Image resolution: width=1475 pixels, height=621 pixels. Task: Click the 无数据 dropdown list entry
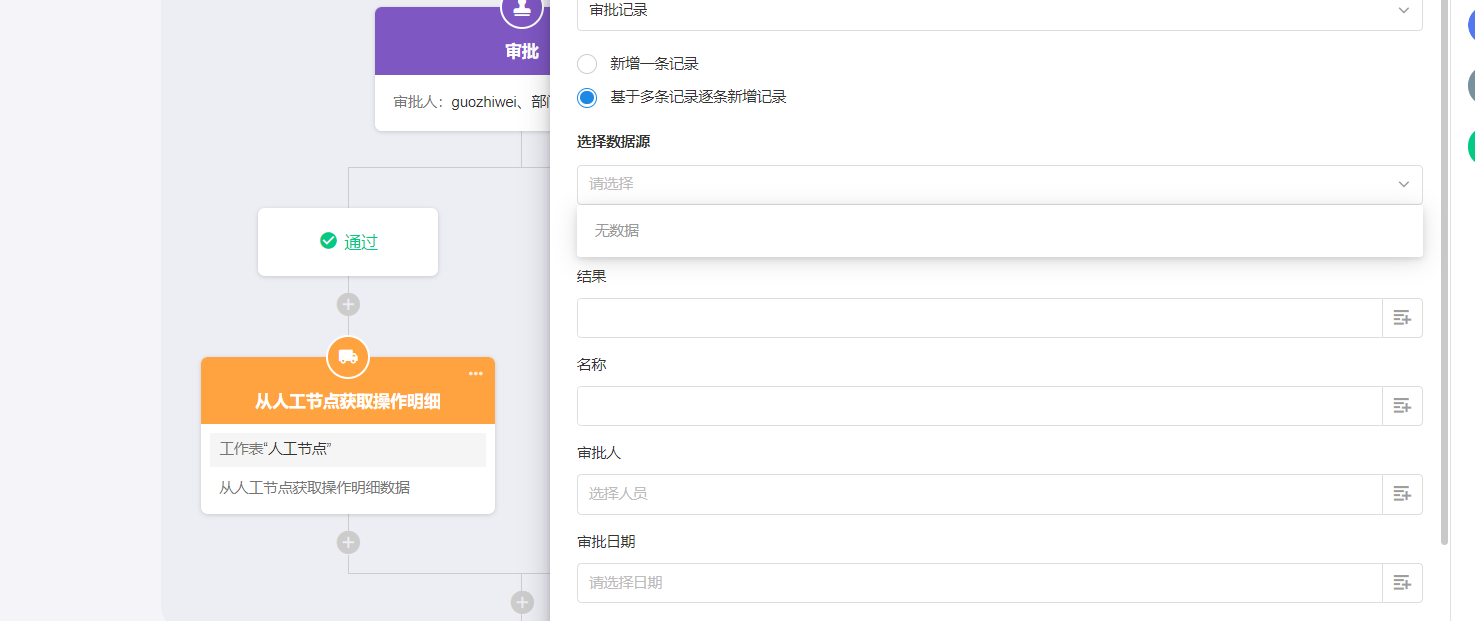tap(617, 230)
